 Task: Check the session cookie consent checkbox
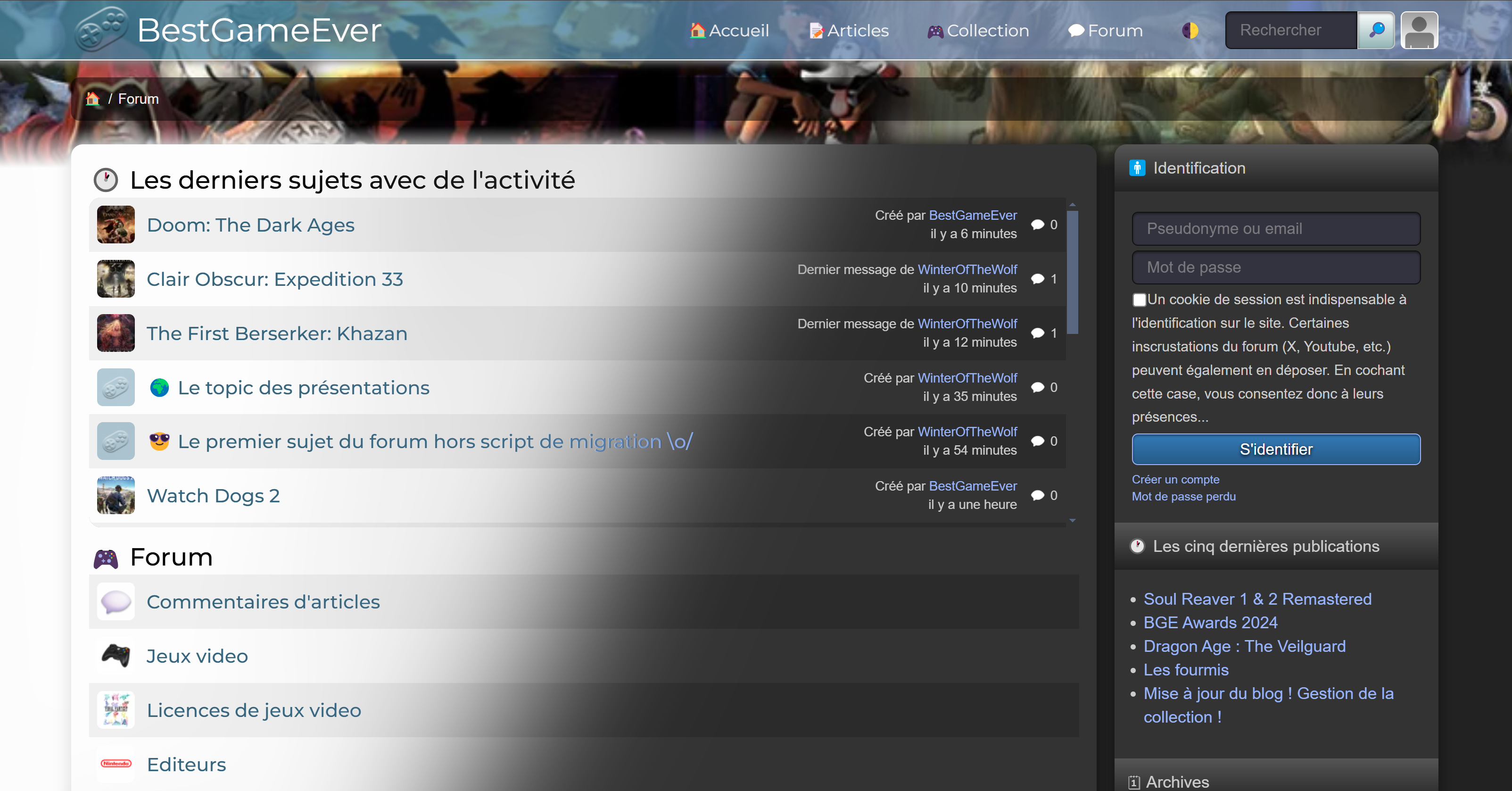[1139, 300]
